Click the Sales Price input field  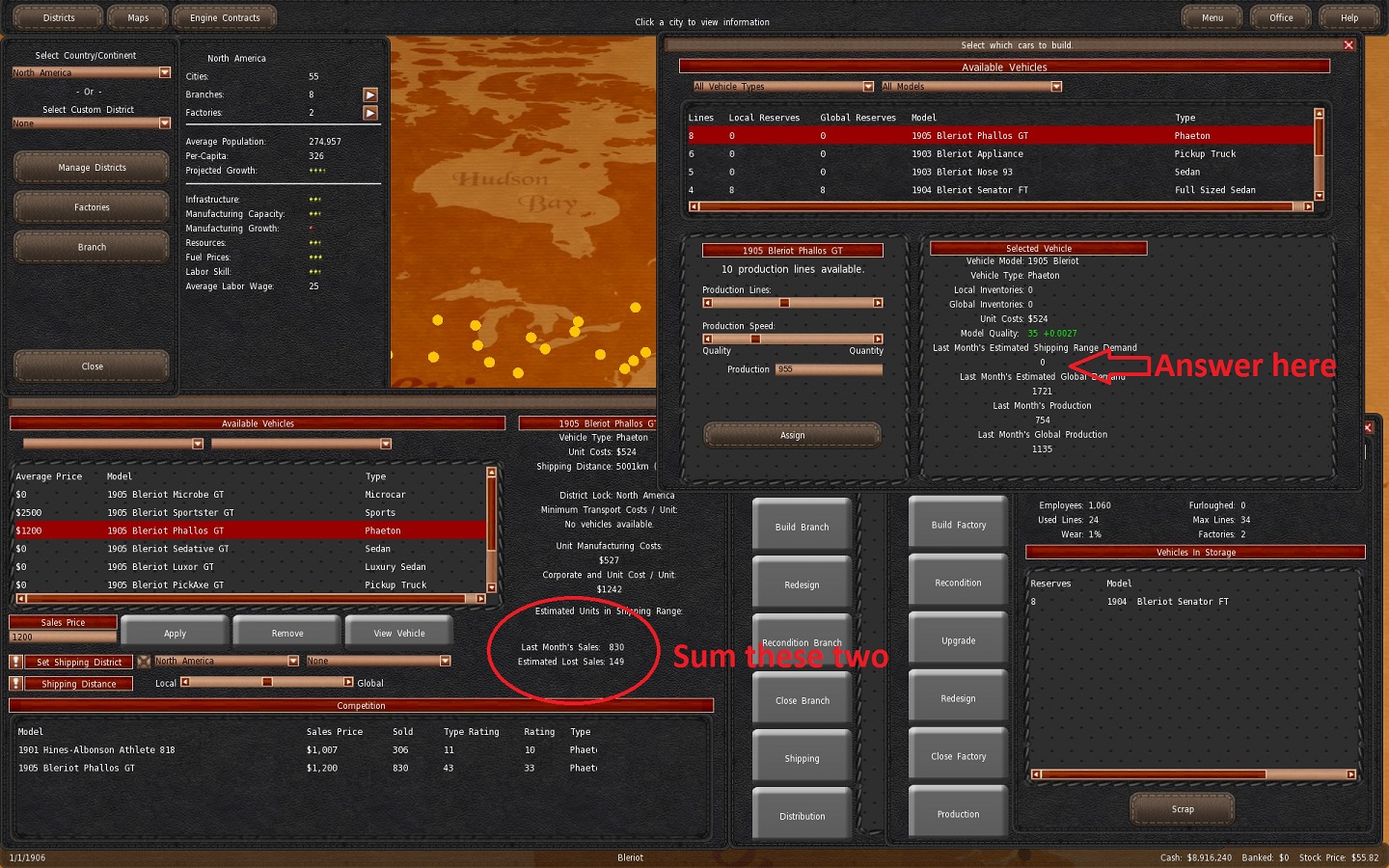pos(63,637)
